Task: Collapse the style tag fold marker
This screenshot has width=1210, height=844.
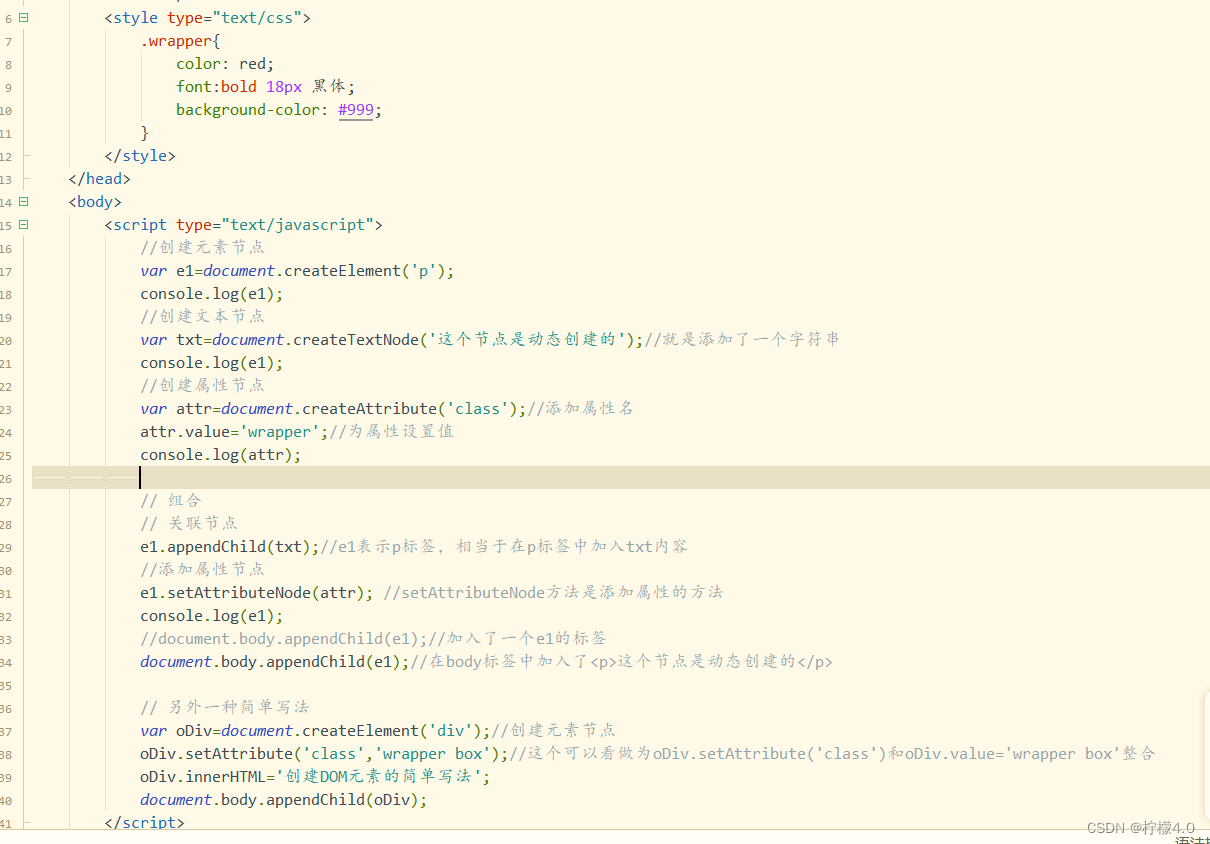Action: pos(24,18)
